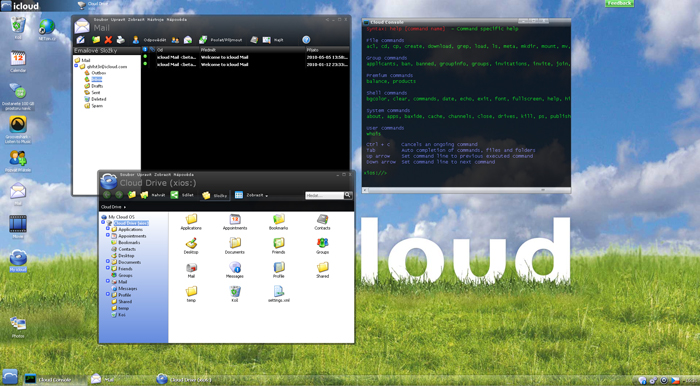Open the blue help icon in Mail toolbar
Image resolution: width=700 pixels, height=386 pixels.
(x=306, y=40)
